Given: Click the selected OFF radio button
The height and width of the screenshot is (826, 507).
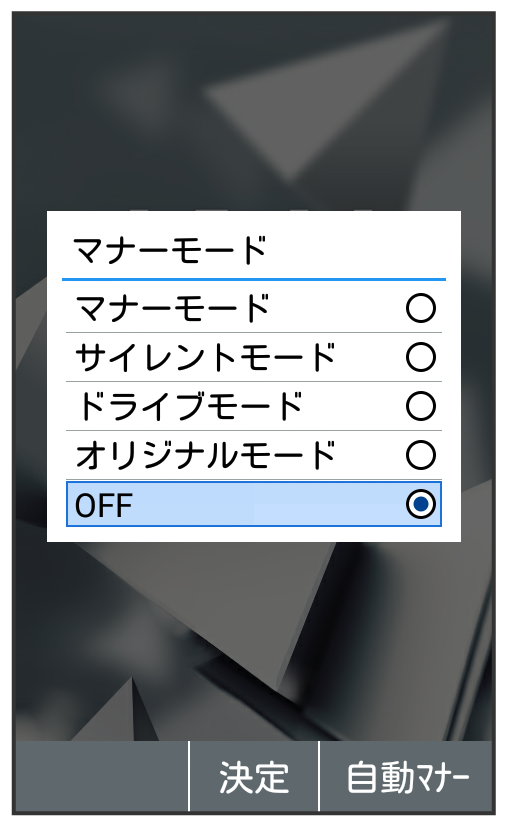Looking at the screenshot, I should click(421, 504).
